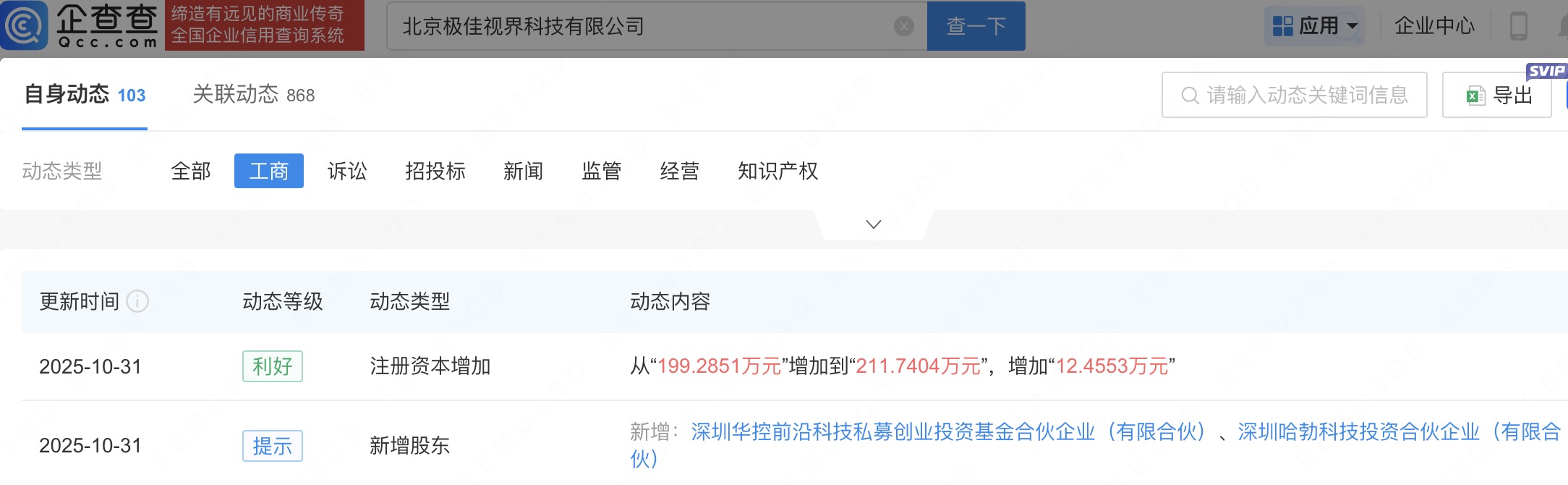This screenshot has width=1568, height=485.
Task: Click the 新增股东 type cell
Action: [410, 446]
